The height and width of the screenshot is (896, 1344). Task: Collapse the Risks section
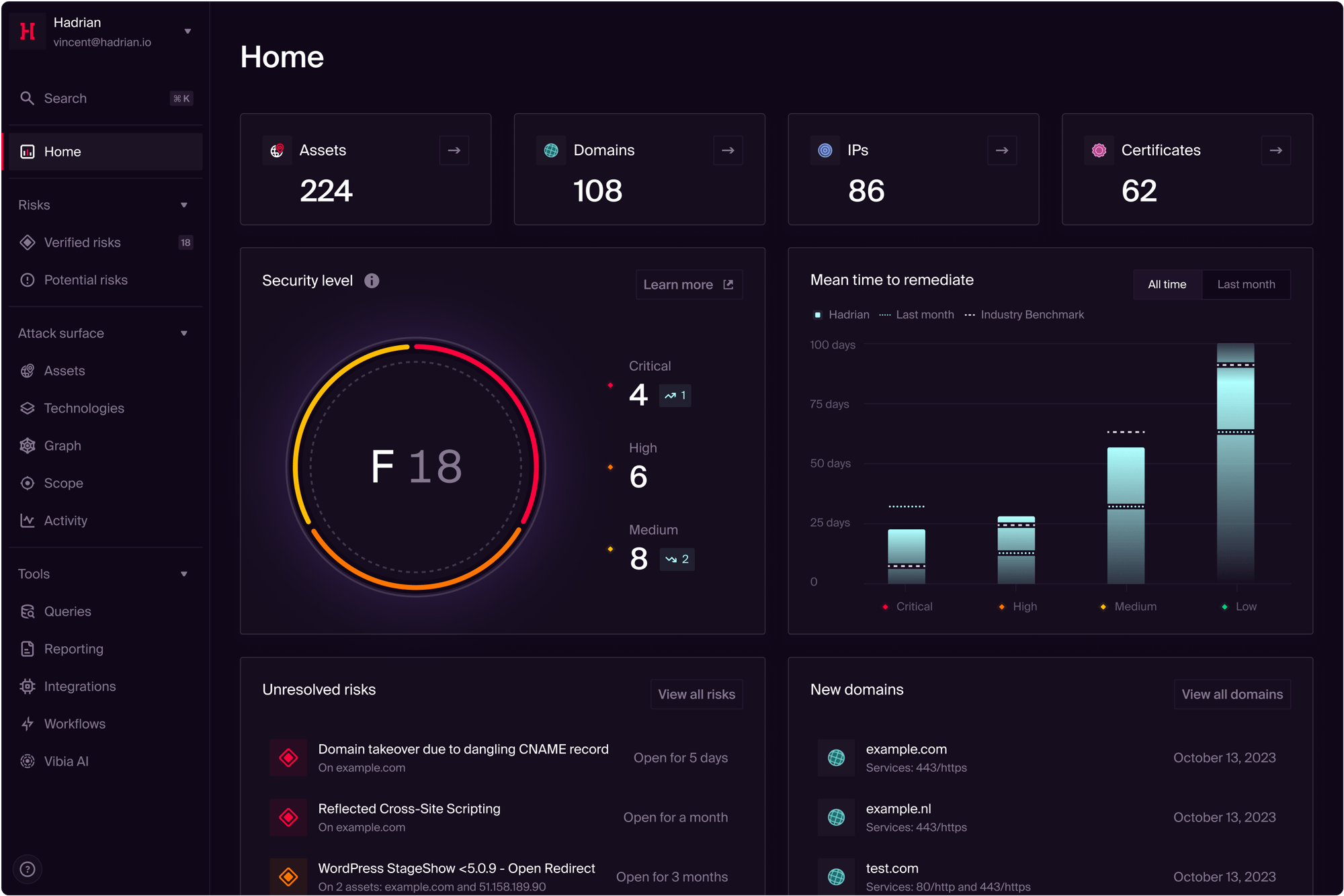point(184,205)
